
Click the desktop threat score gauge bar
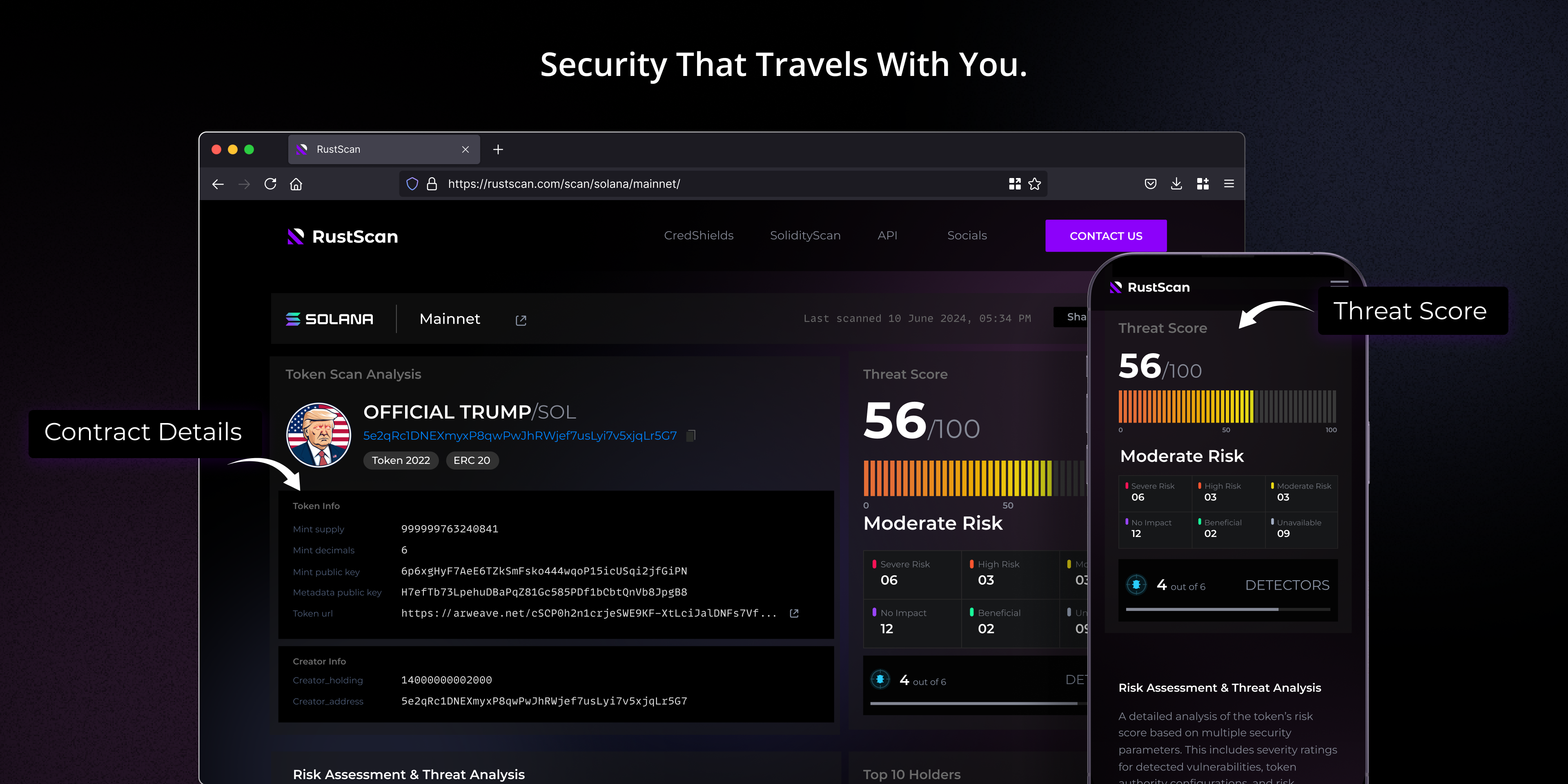[976, 479]
